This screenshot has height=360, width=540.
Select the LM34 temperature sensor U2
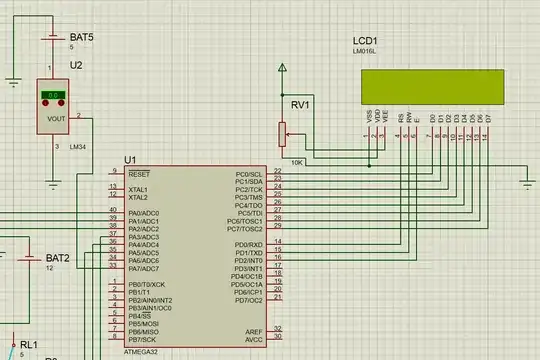[x=53, y=106]
